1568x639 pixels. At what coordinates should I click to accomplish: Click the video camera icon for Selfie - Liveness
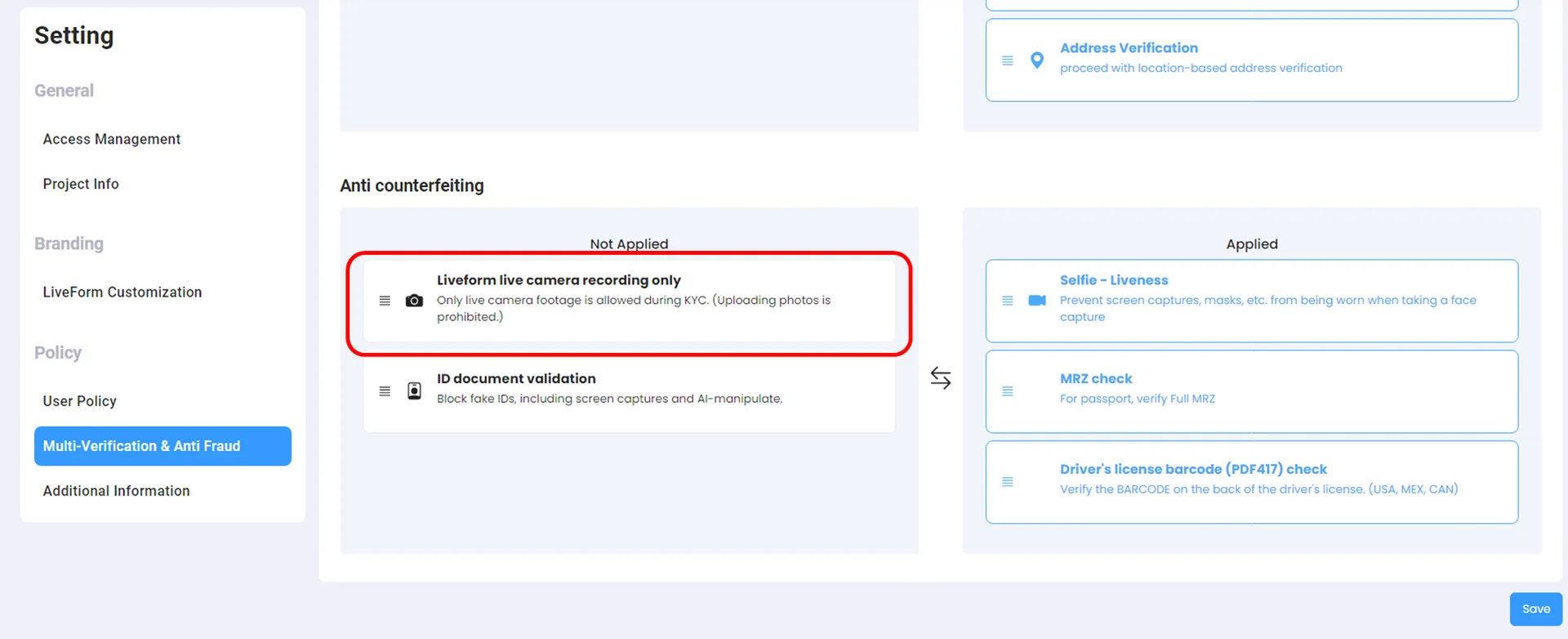pyautogui.click(x=1037, y=301)
